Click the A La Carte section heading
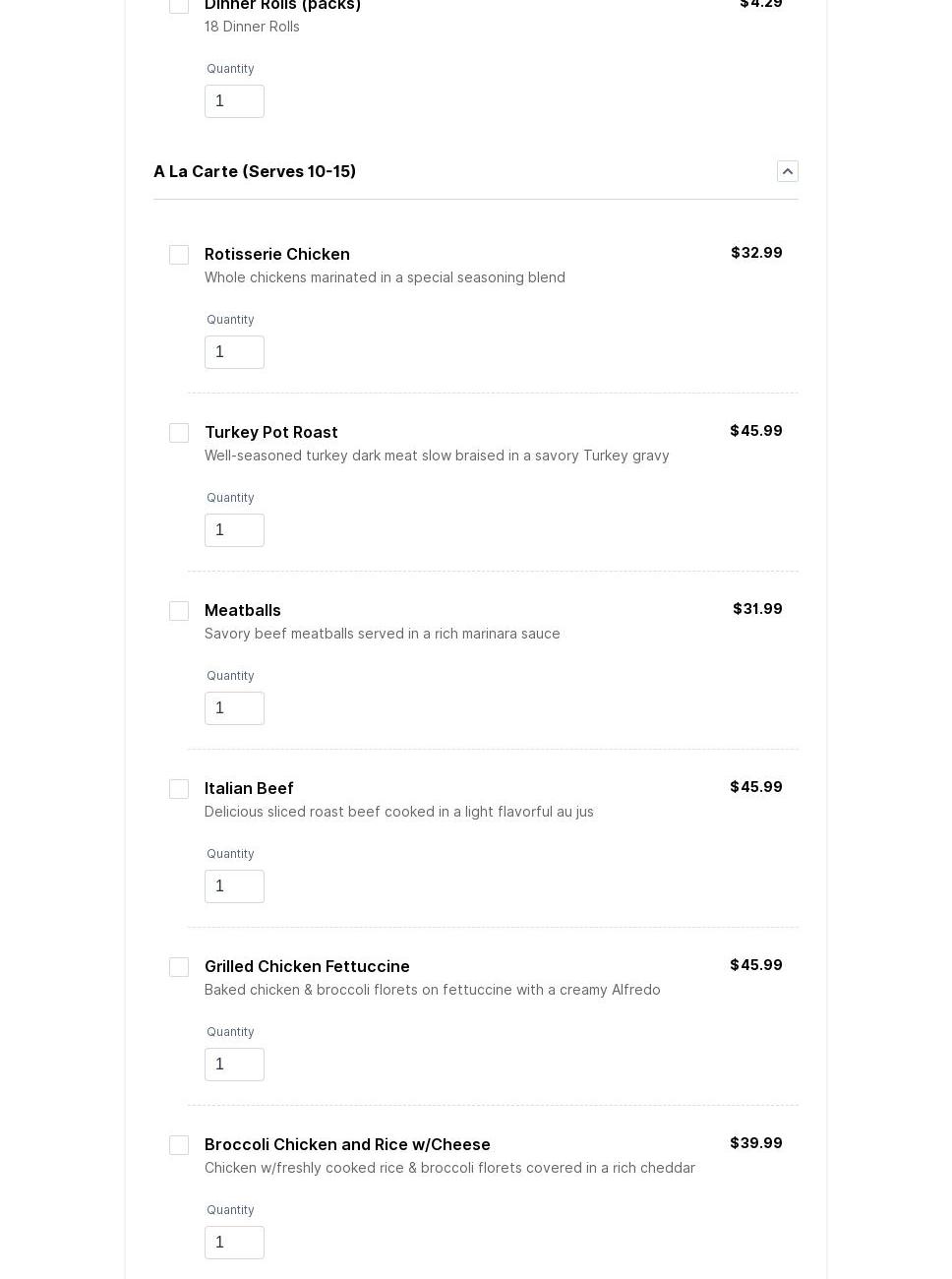The height and width of the screenshot is (1279, 952). click(255, 171)
